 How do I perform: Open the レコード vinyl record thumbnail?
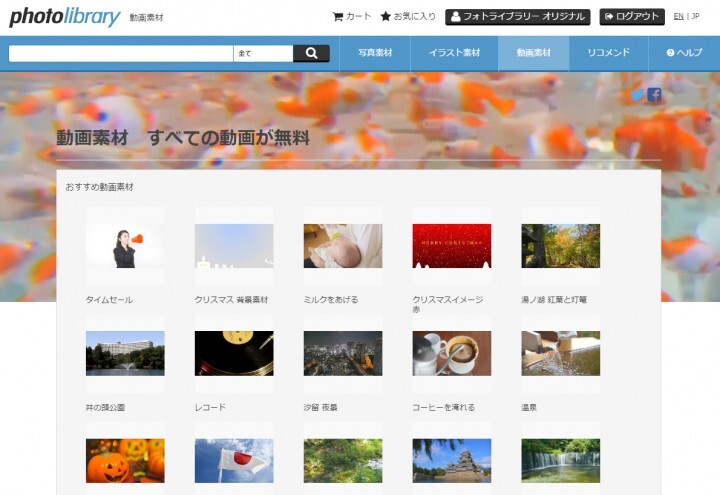(x=233, y=353)
